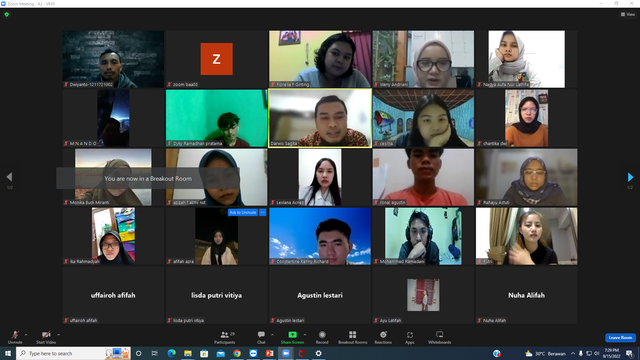Screen dimensions: 640x360
Task: Open File Explorer from the taskbar
Action: pyautogui.click(x=188, y=353)
